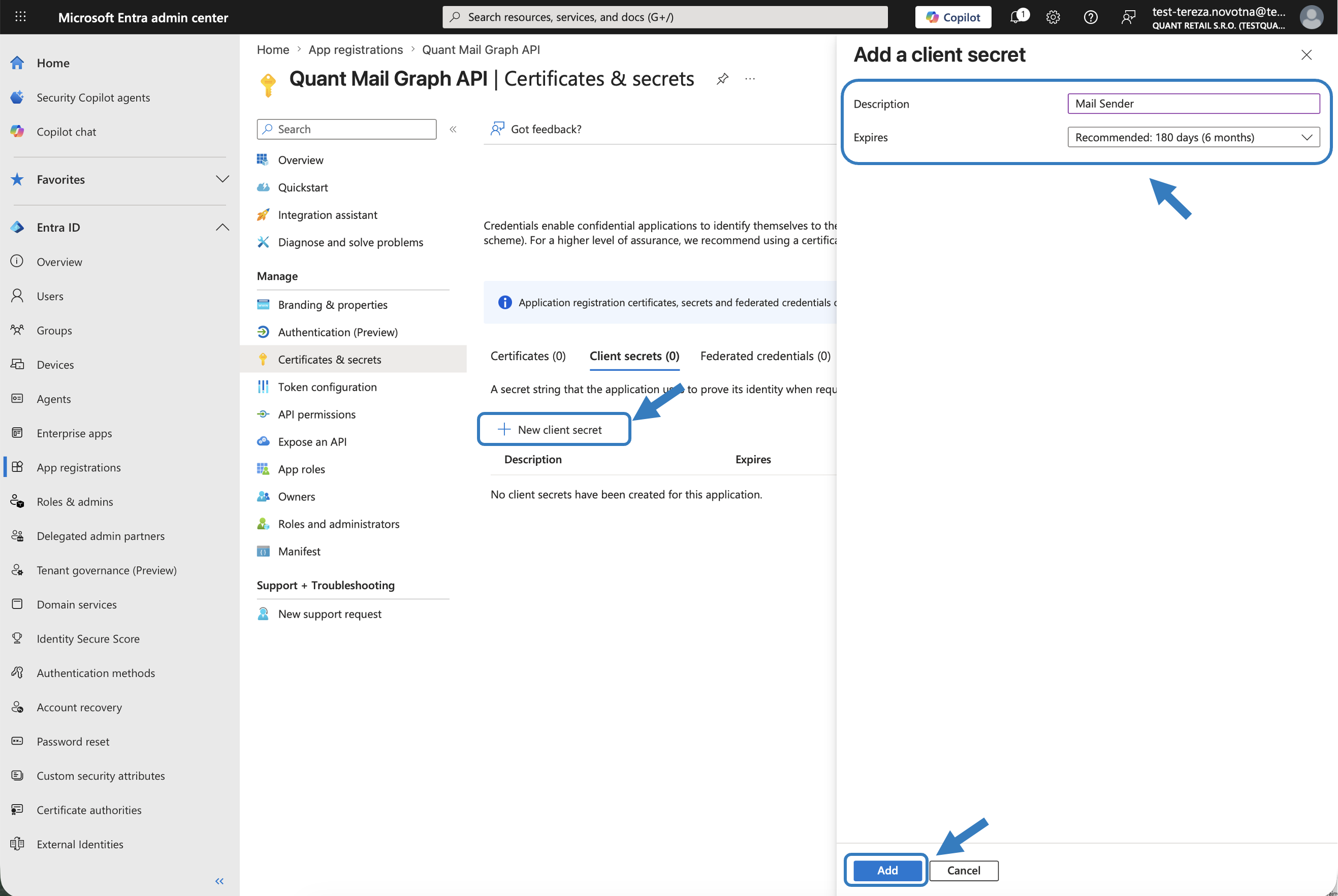Screen dimensions: 1338x896
Task: Click the Diagnose and solve problems wrench icon
Action: [263, 242]
